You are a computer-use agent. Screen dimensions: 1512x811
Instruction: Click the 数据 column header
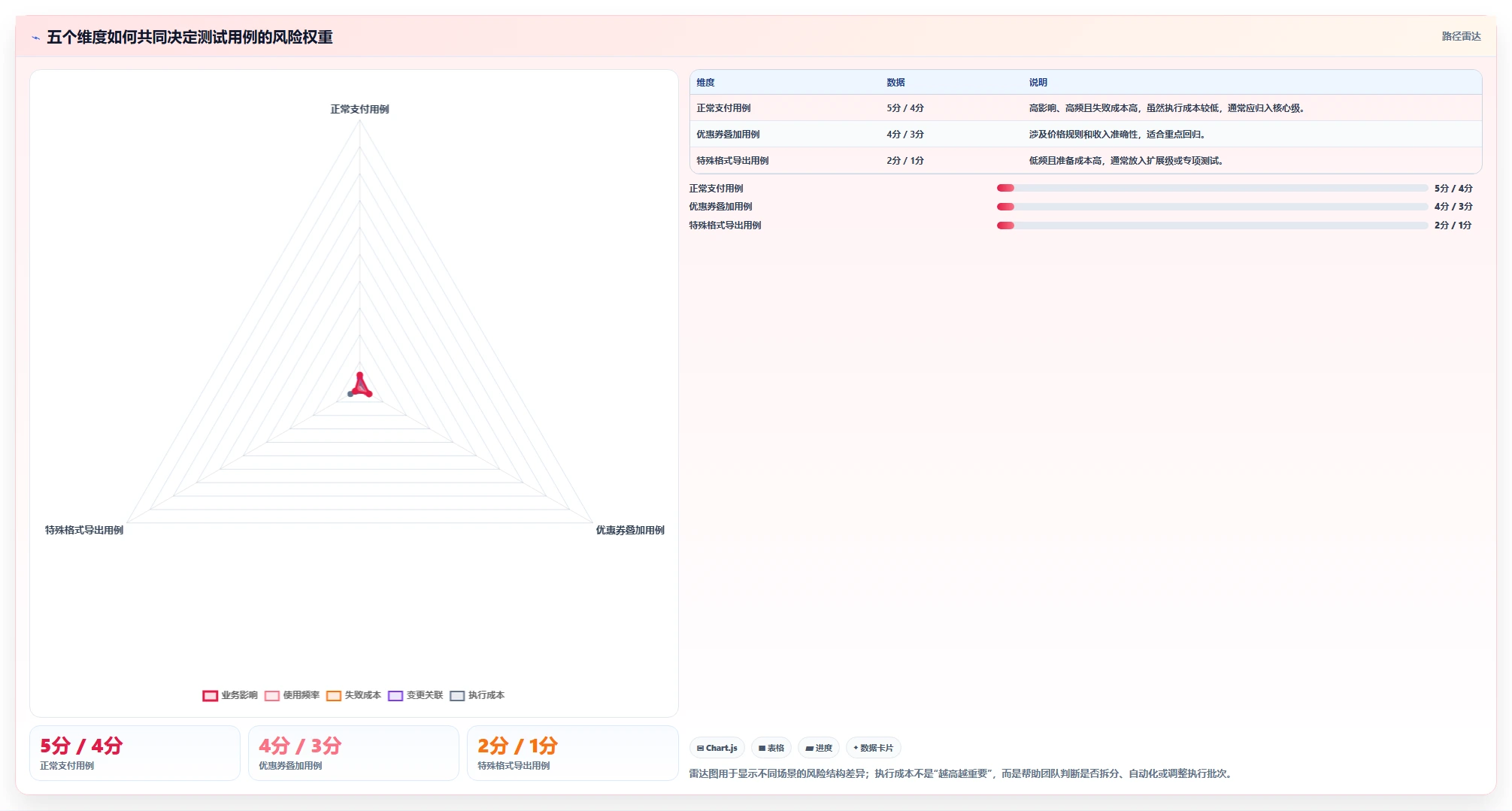pos(895,83)
